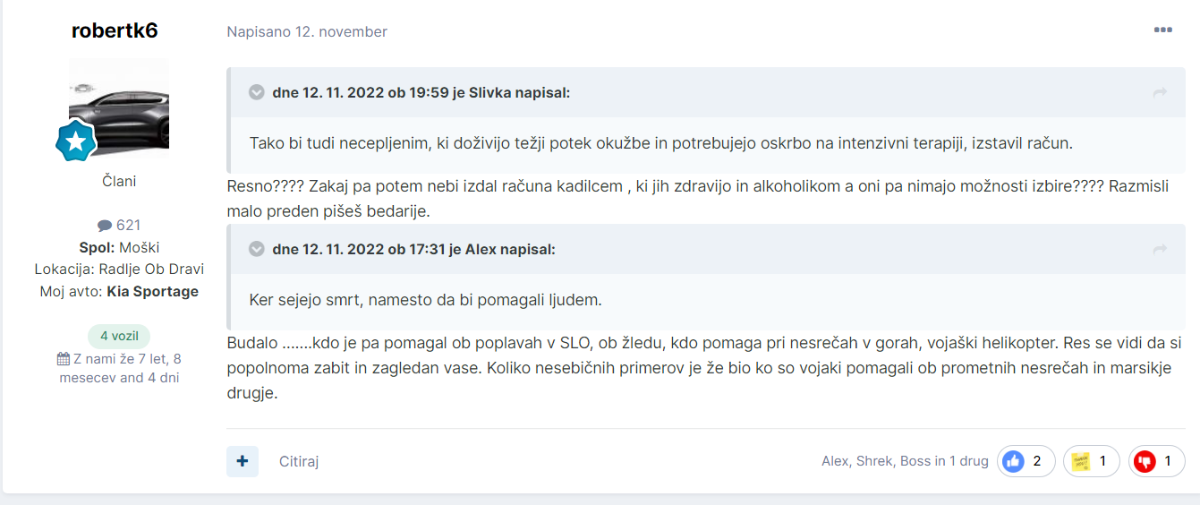Viewport: 1200px width, 505px height.
Task: Click the Napisano 12. november timestamp
Action: pyautogui.click(x=307, y=32)
